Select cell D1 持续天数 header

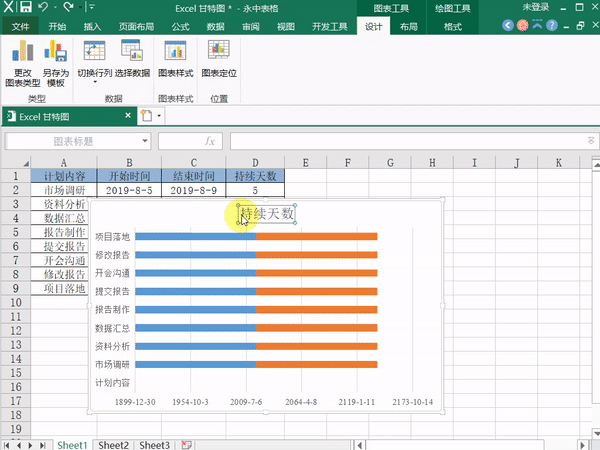pyautogui.click(x=255, y=176)
